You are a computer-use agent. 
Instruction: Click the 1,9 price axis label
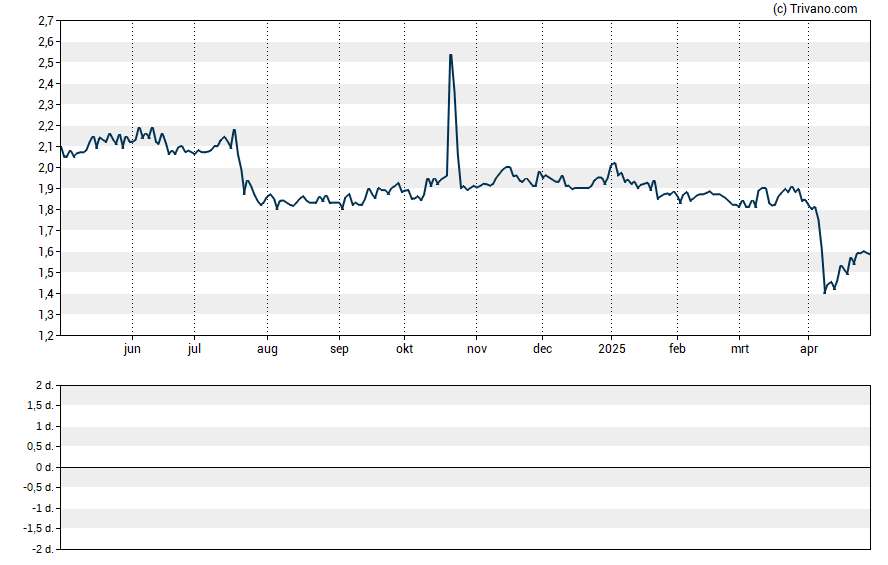coord(46,189)
